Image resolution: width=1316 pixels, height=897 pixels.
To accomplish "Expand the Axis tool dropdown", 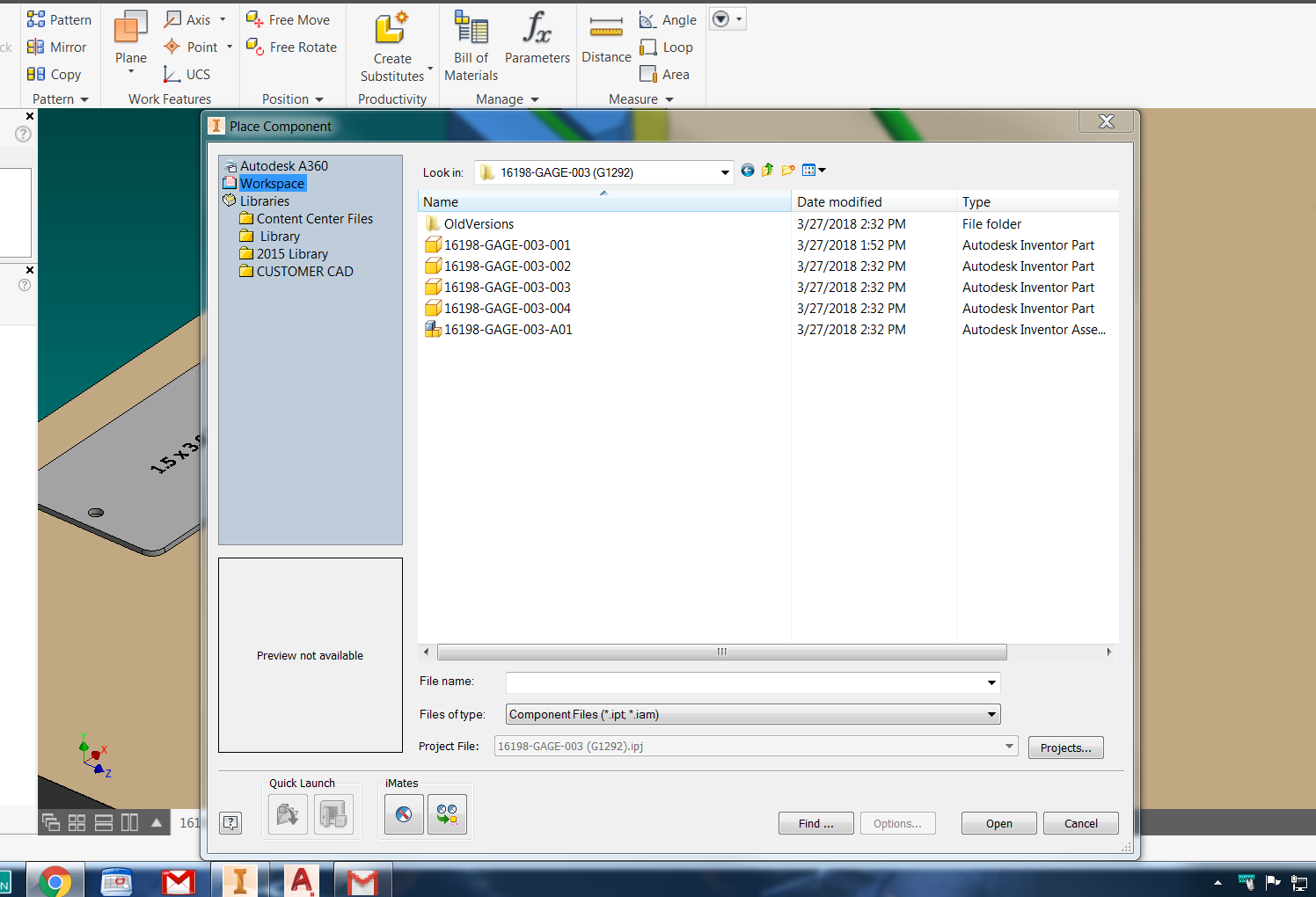I will [x=223, y=18].
